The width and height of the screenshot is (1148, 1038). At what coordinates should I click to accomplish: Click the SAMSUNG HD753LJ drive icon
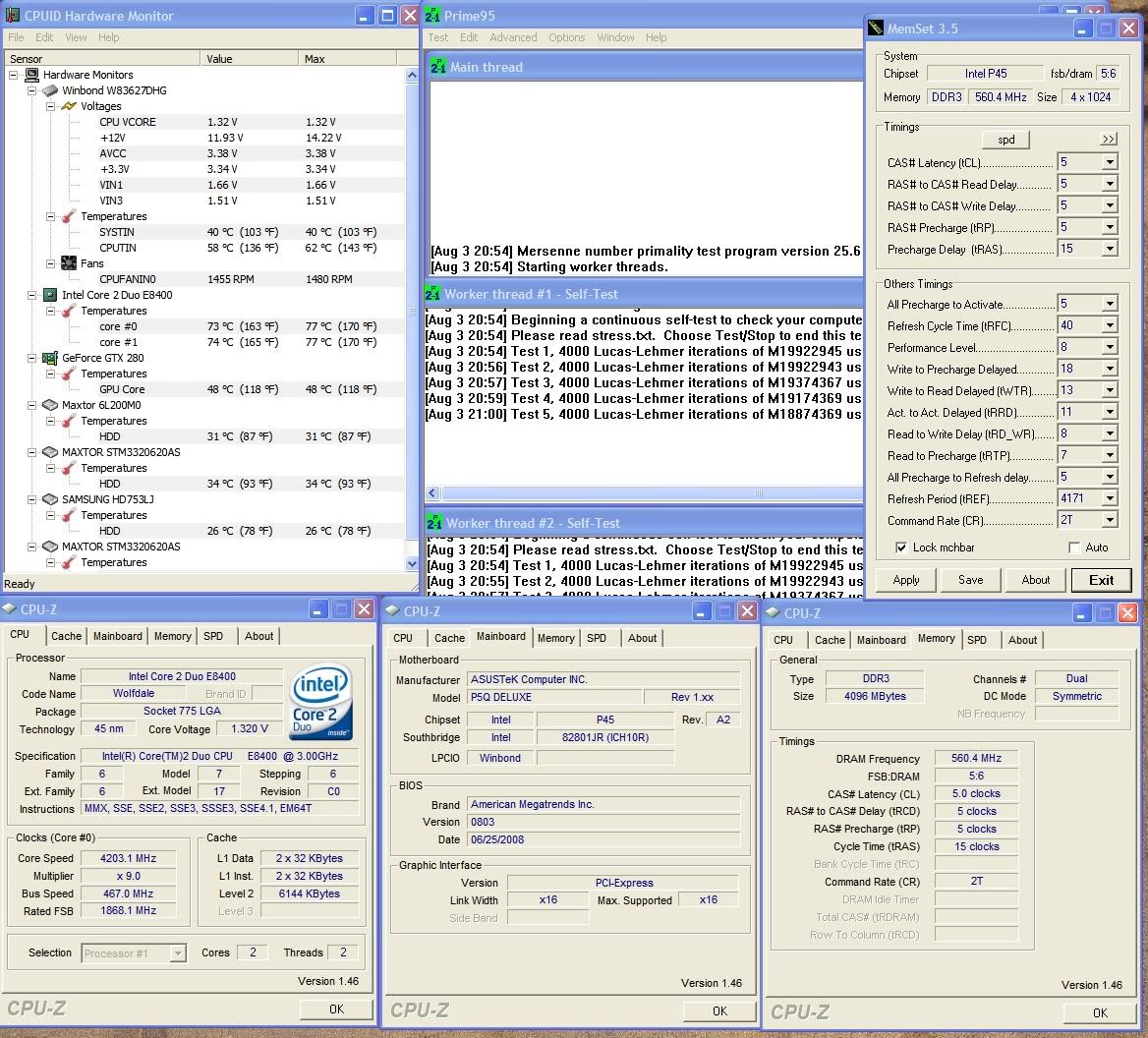50,499
